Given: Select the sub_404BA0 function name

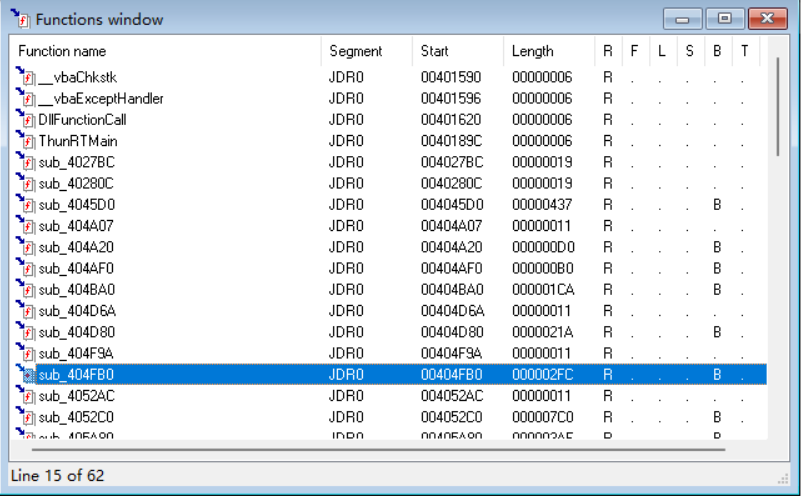Looking at the screenshot, I should click(77, 289).
